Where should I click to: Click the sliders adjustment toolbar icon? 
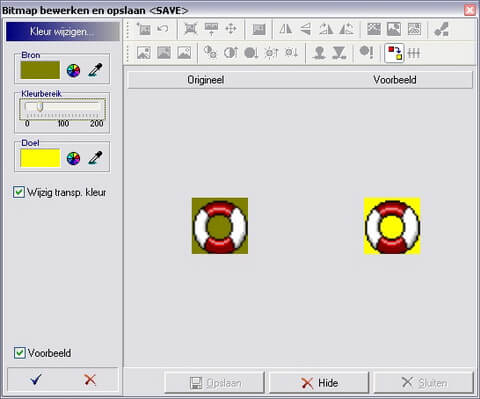coord(414,53)
